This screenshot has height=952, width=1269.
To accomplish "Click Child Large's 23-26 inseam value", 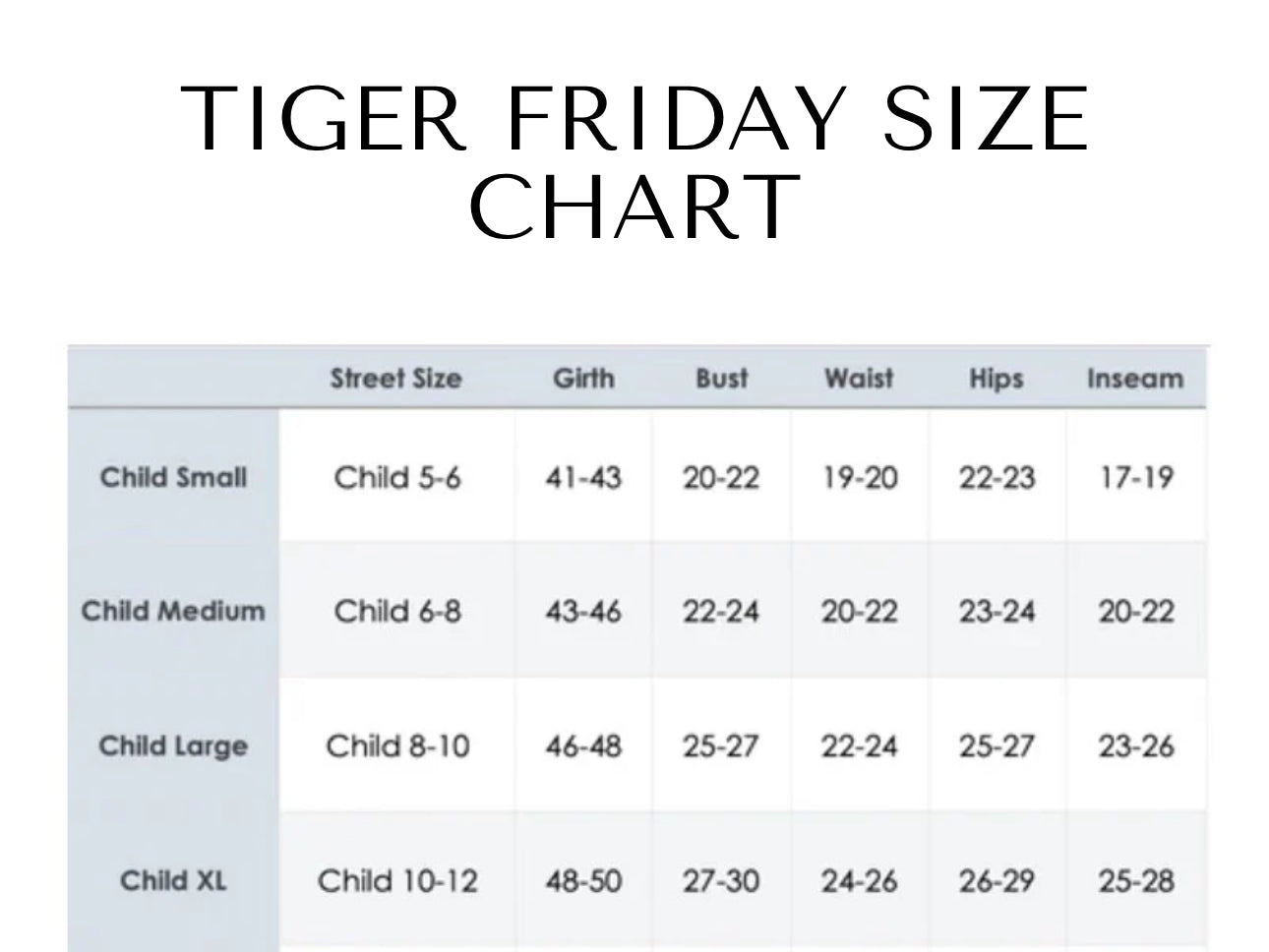I will 1136,745.
